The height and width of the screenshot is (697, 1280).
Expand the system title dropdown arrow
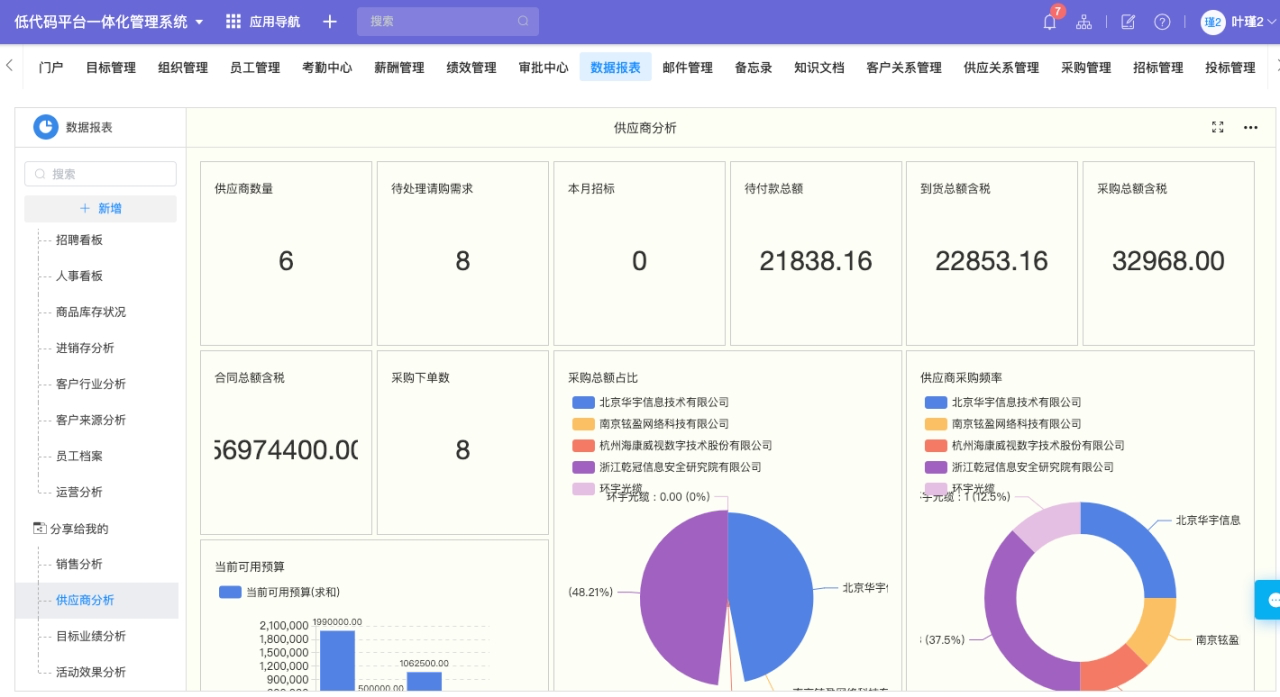[x=199, y=22]
